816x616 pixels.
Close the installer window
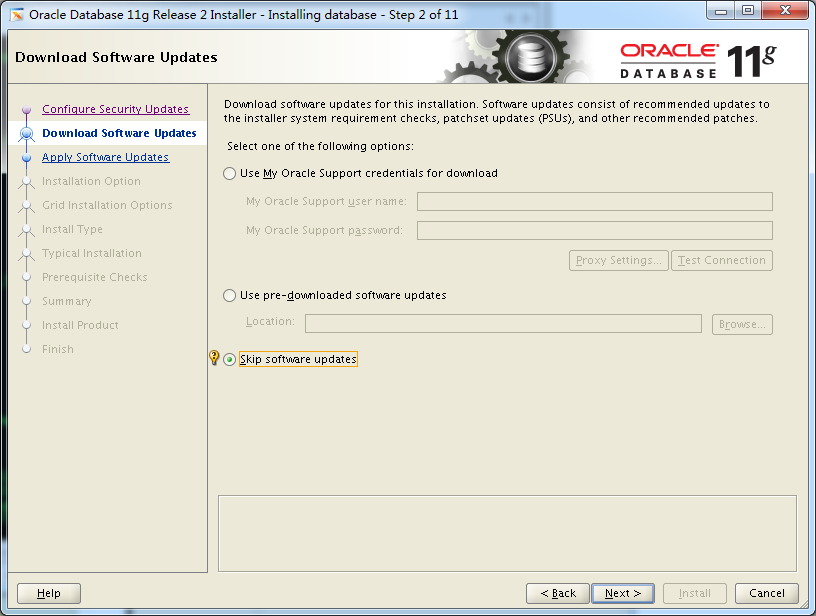click(786, 10)
